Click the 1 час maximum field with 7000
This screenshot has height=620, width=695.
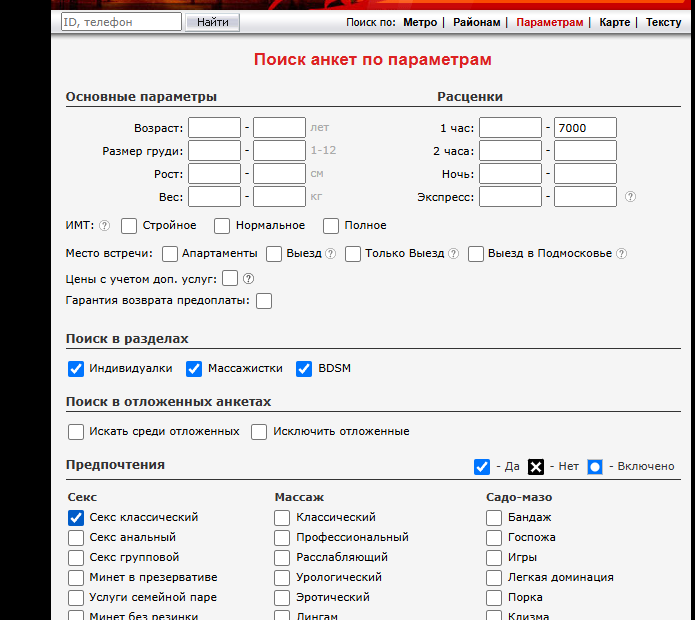pyautogui.click(x=585, y=128)
